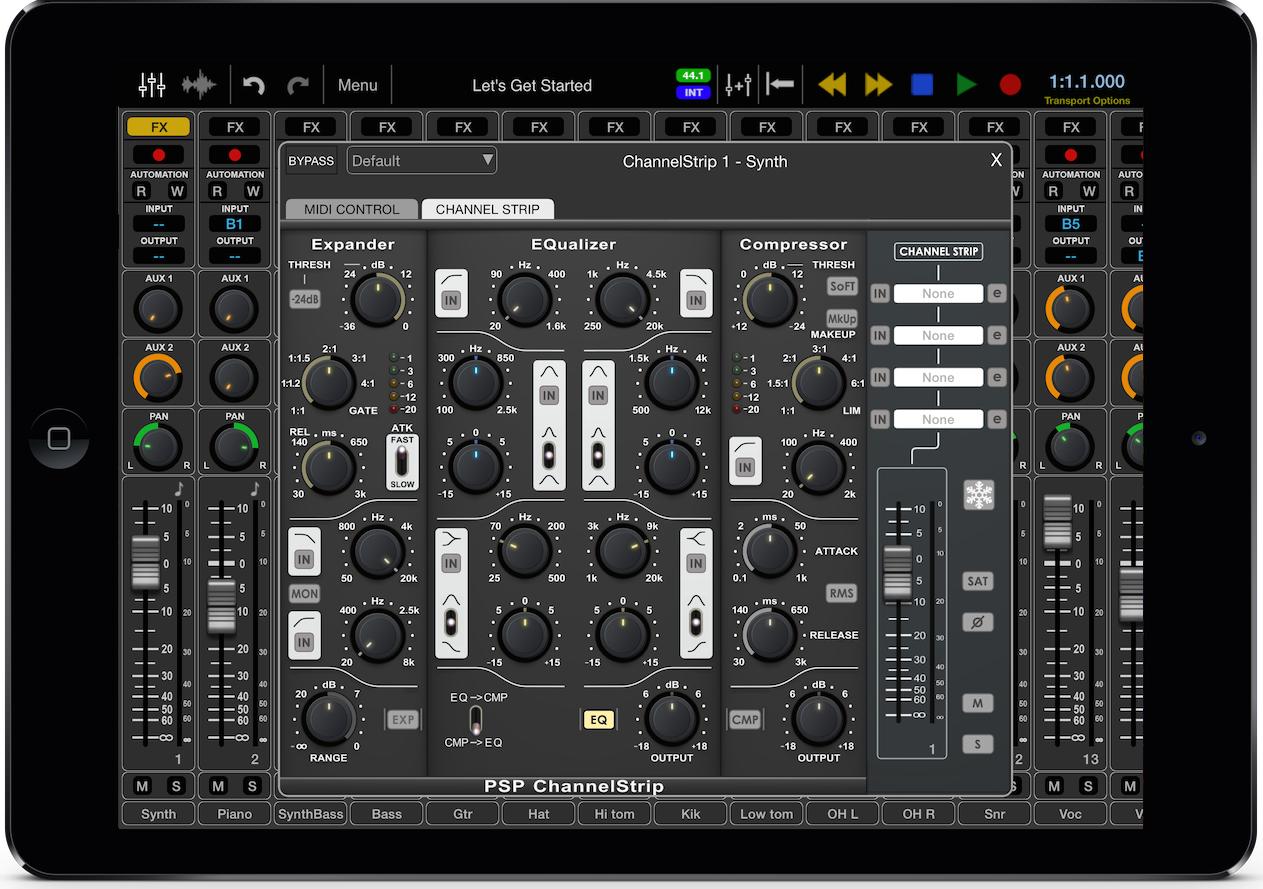The image size is (1263, 889).
Task: Click the undo arrow icon
Action: click(254, 86)
